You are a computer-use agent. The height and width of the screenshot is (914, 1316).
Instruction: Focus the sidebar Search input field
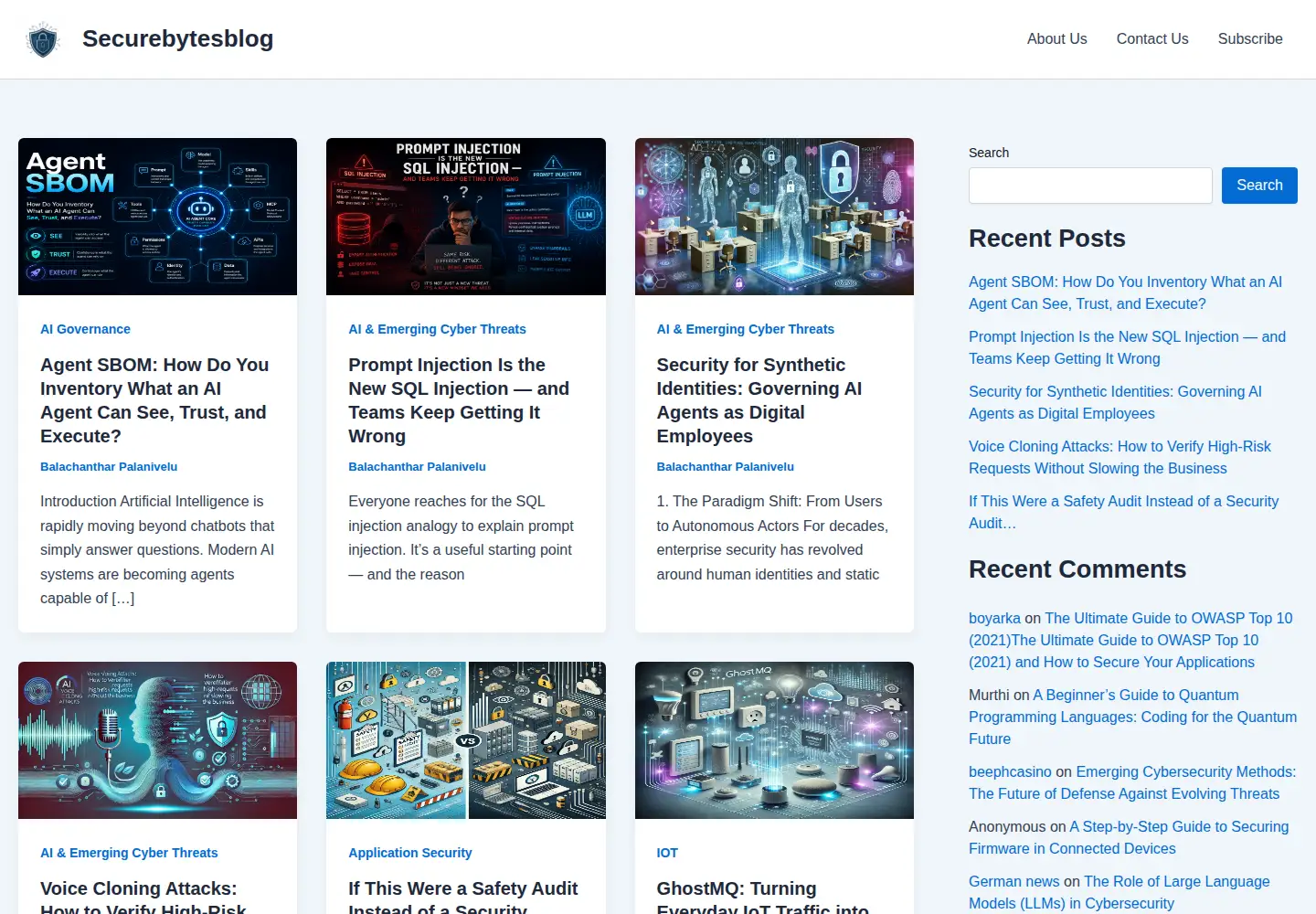(1090, 186)
